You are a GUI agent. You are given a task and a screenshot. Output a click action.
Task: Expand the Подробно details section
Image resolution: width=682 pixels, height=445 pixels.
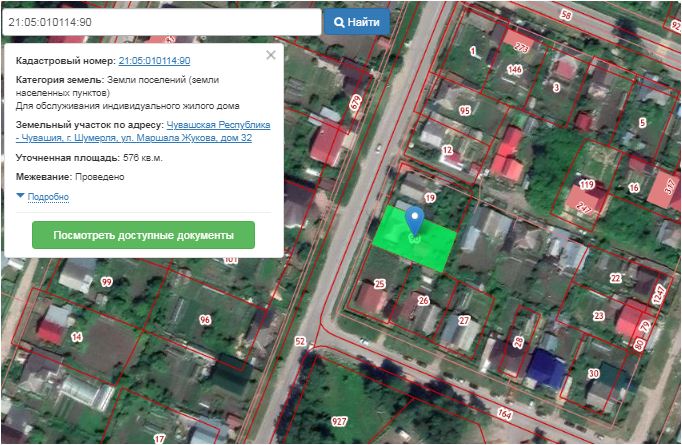coord(43,197)
